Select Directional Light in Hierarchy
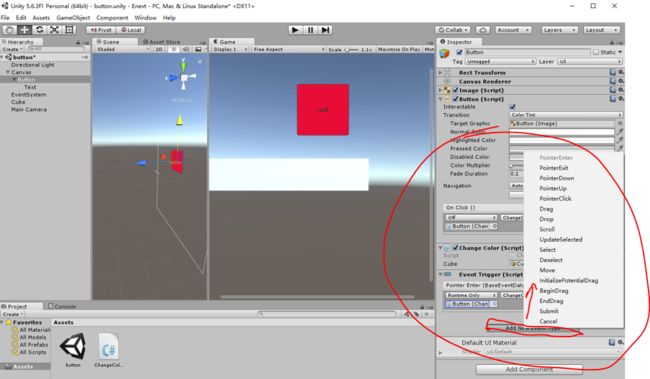Viewport: 650px width, 379px height. pos(32,65)
